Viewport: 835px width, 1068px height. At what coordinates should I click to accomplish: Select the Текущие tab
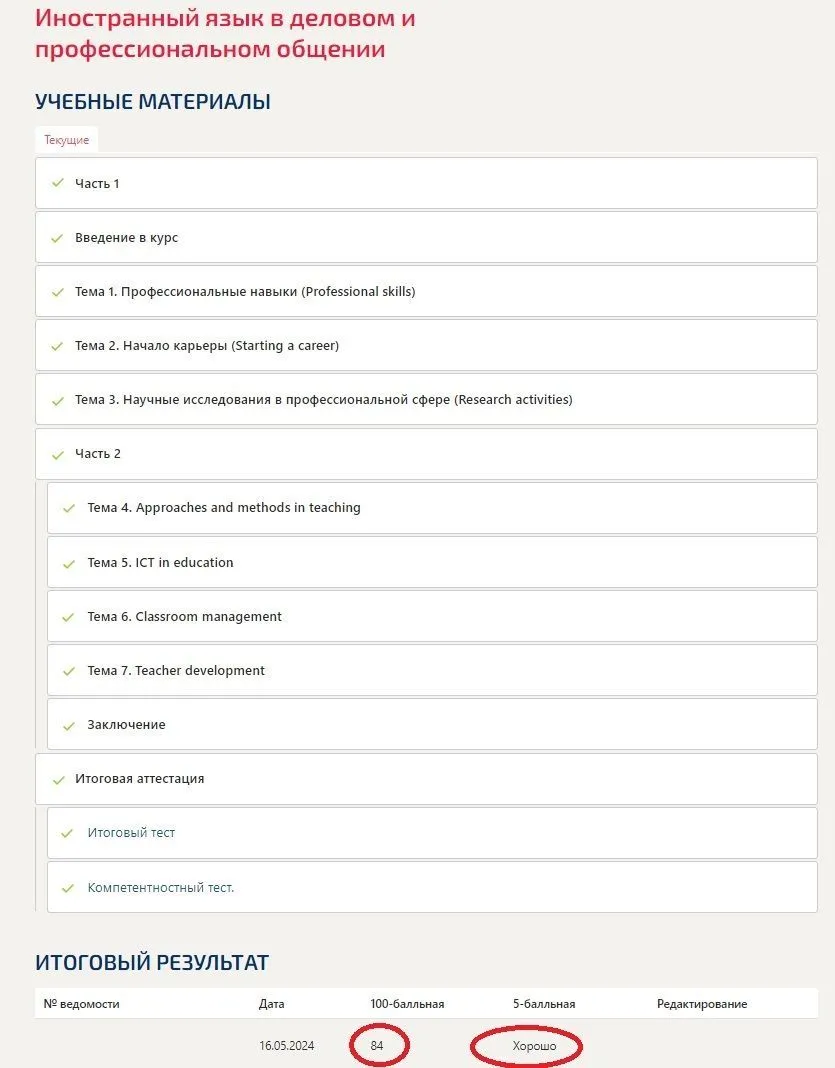pyautogui.click(x=66, y=140)
